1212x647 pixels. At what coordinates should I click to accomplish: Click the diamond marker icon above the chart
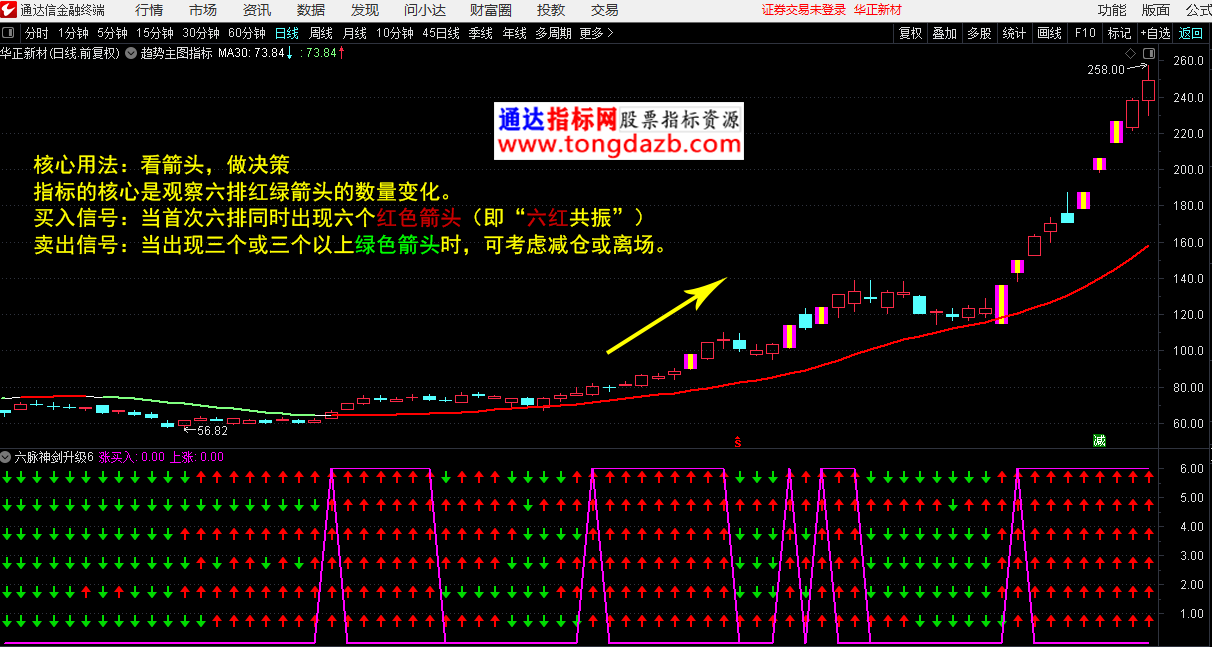click(1130, 53)
